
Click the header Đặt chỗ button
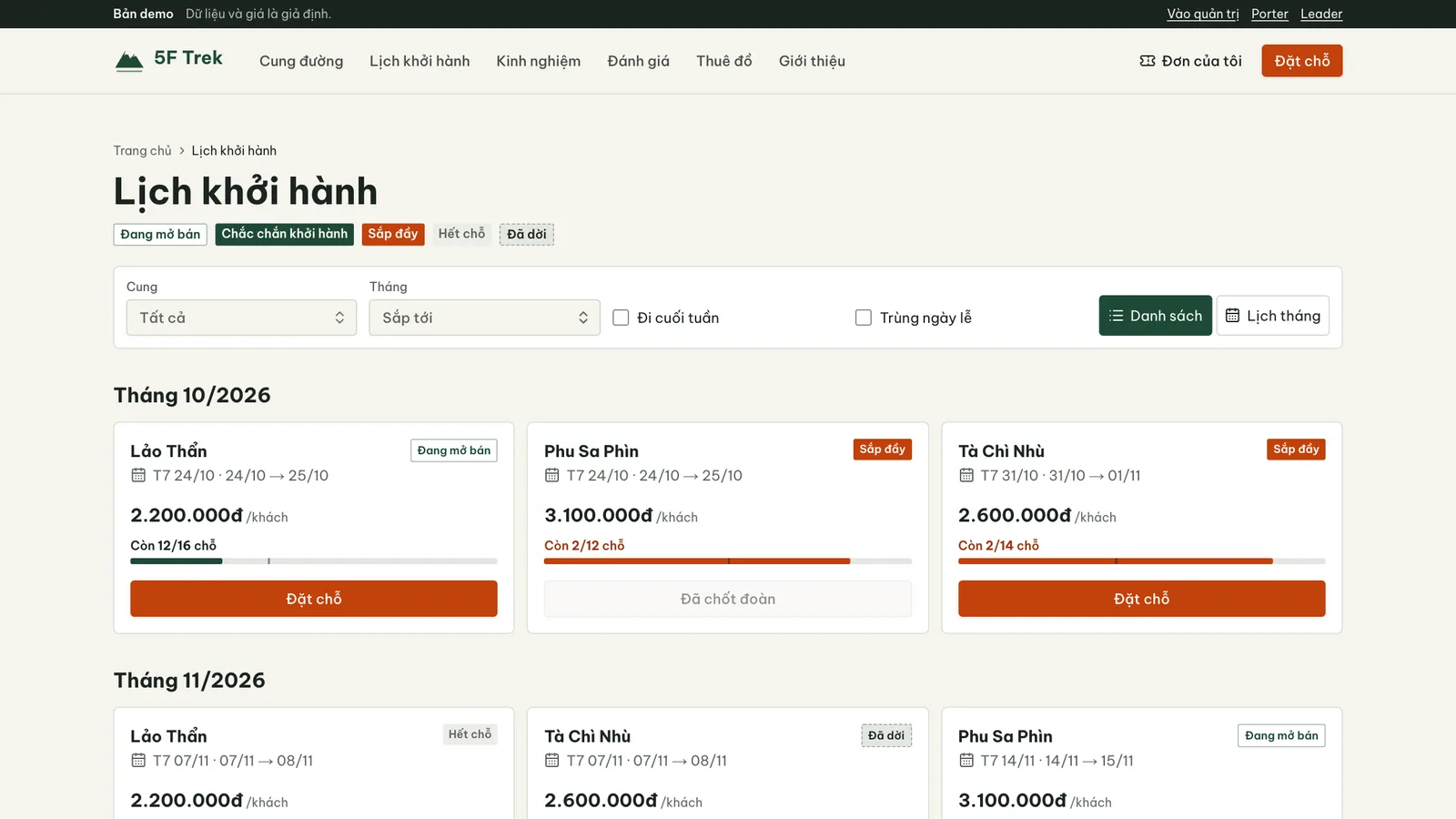(x=1301, y=61)
